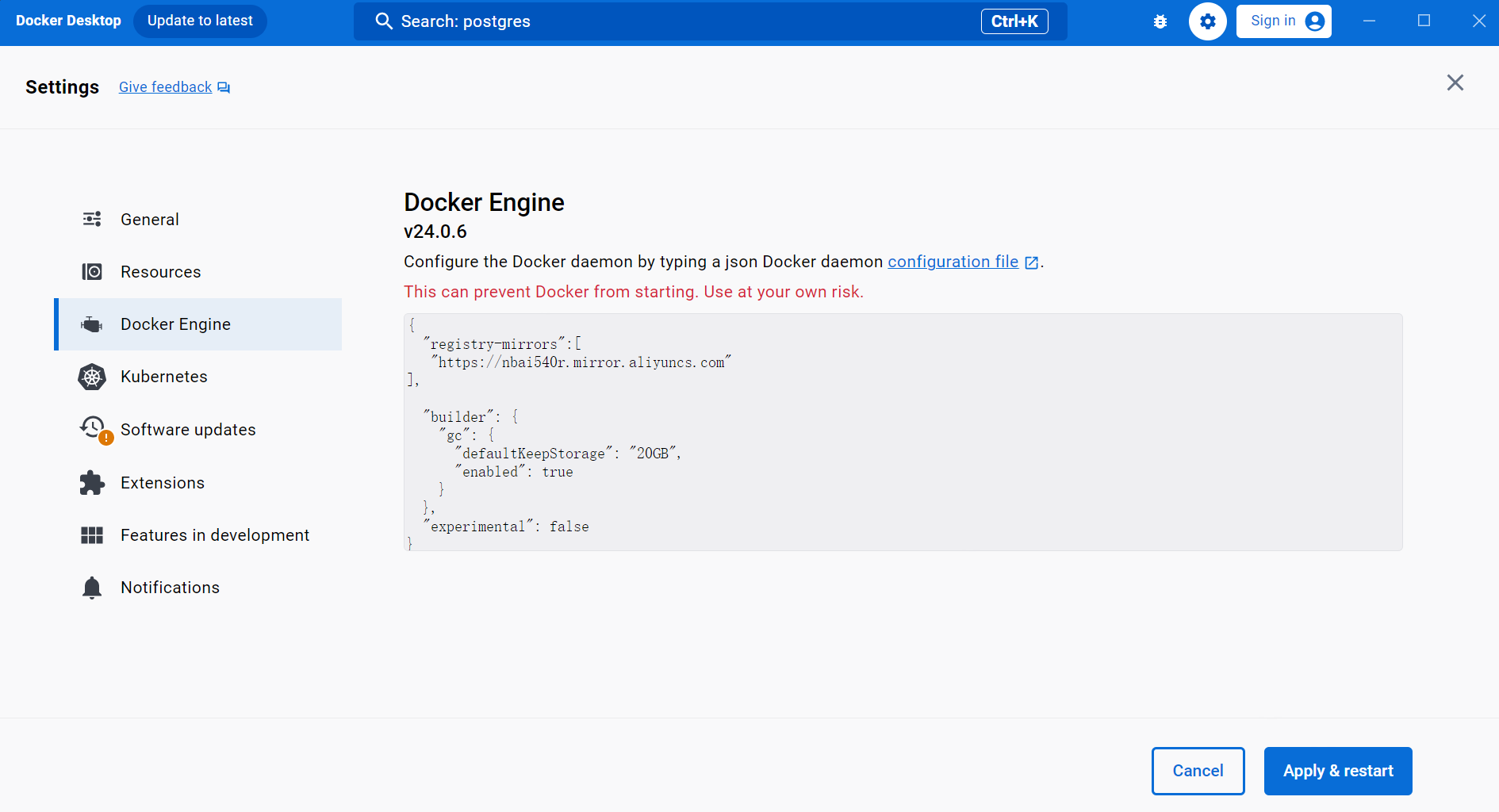Click the Extensions puzzle piece icon
This screenshot has width=1499, height=812.
(92, 483)
